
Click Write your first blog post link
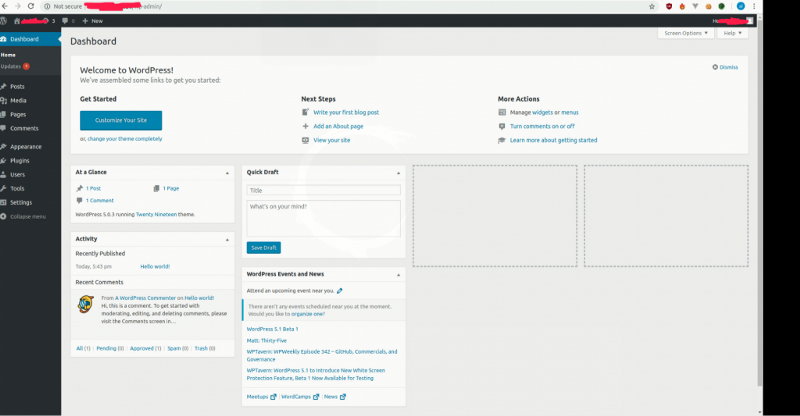click(346, 112)
